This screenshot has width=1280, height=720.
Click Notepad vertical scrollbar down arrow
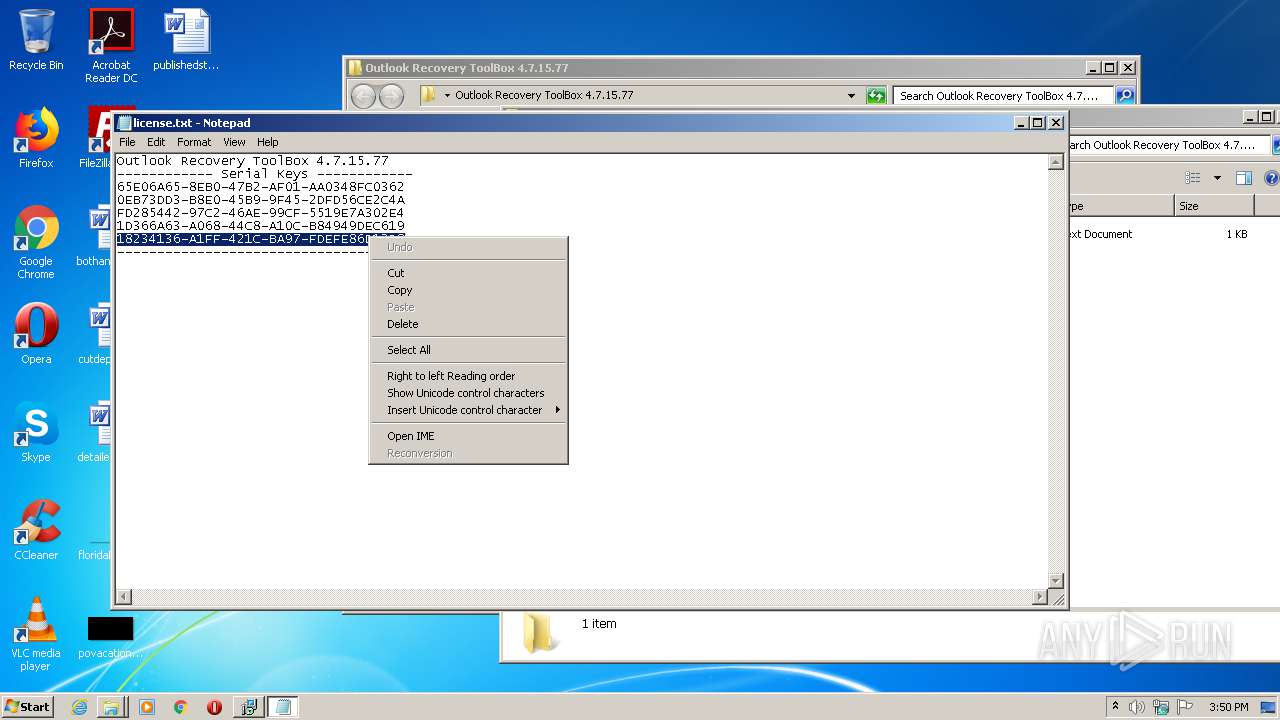click(1055, 581)
